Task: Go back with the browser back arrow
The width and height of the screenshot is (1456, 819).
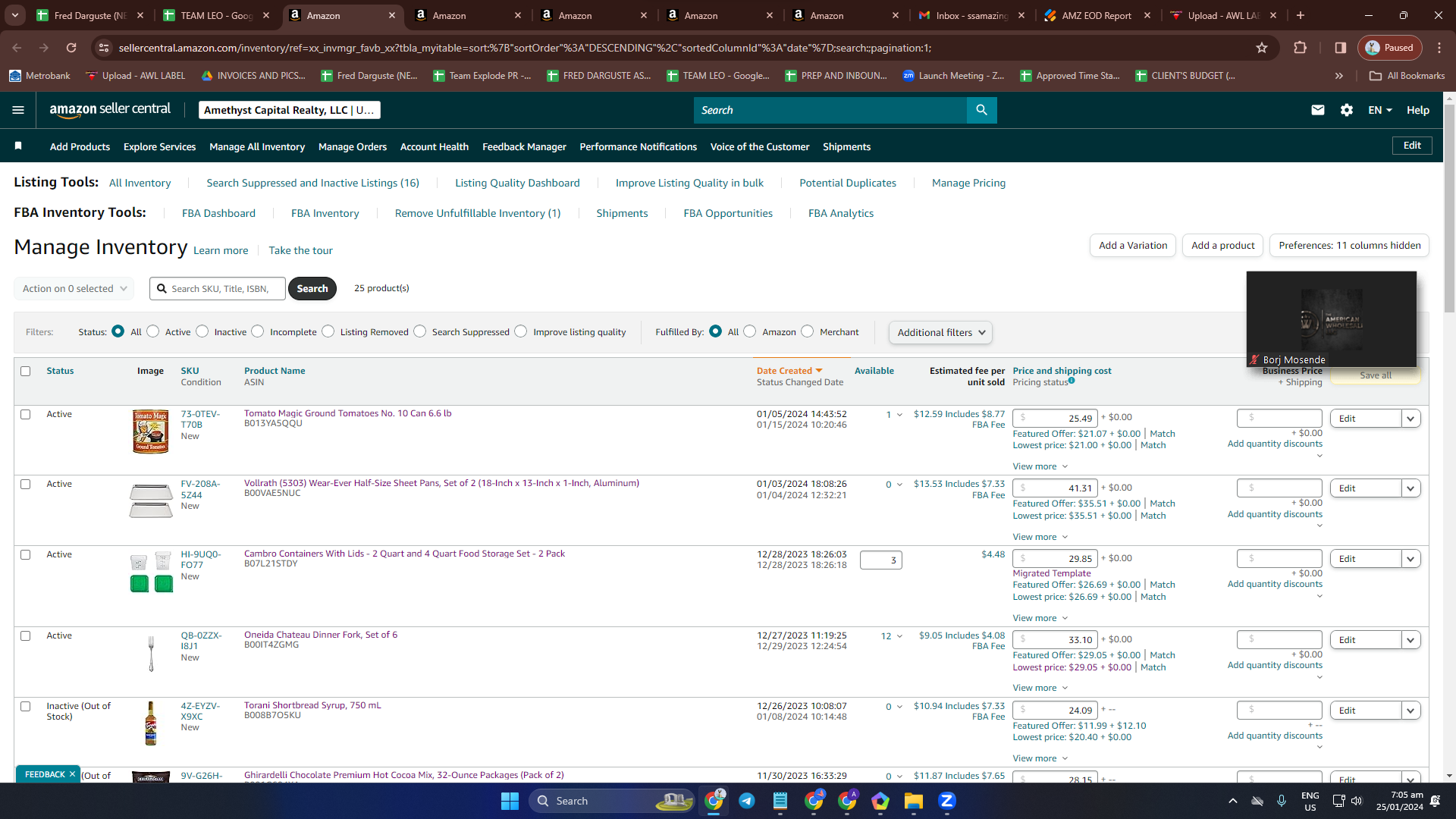Action: tap(17, 48)
